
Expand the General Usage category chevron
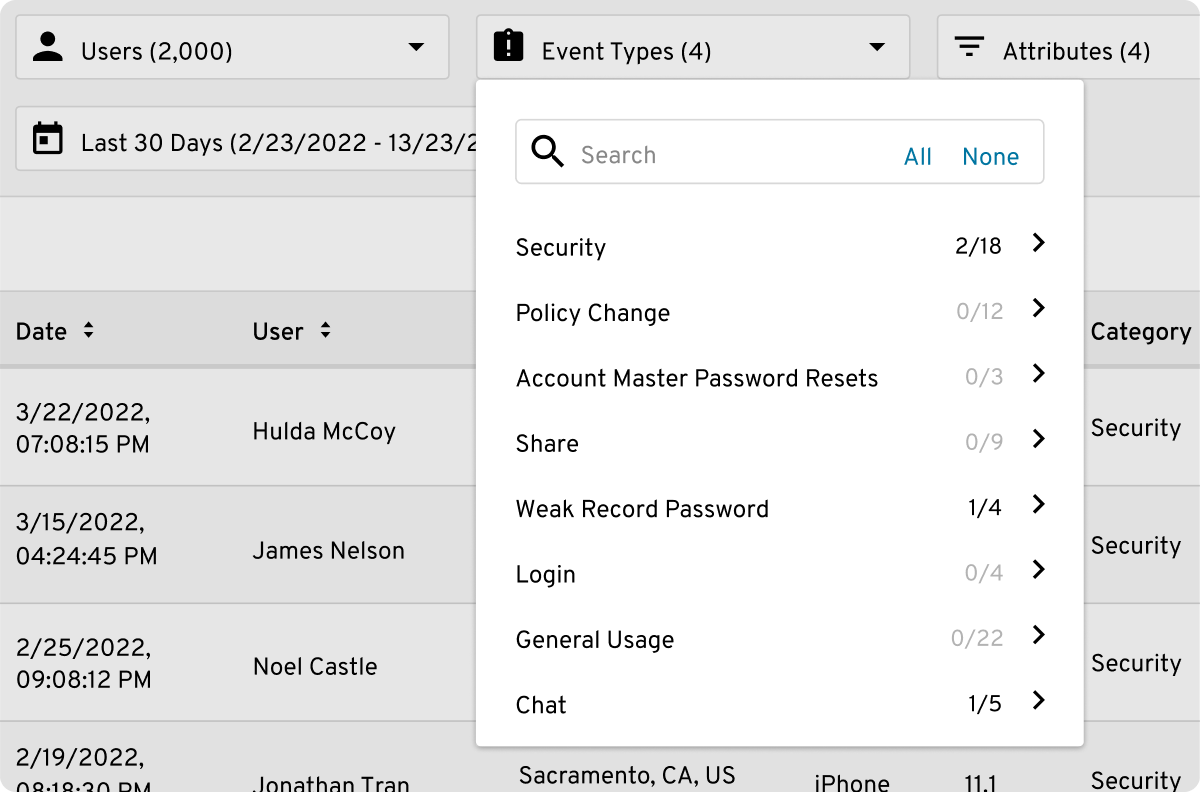(1039, 635)
